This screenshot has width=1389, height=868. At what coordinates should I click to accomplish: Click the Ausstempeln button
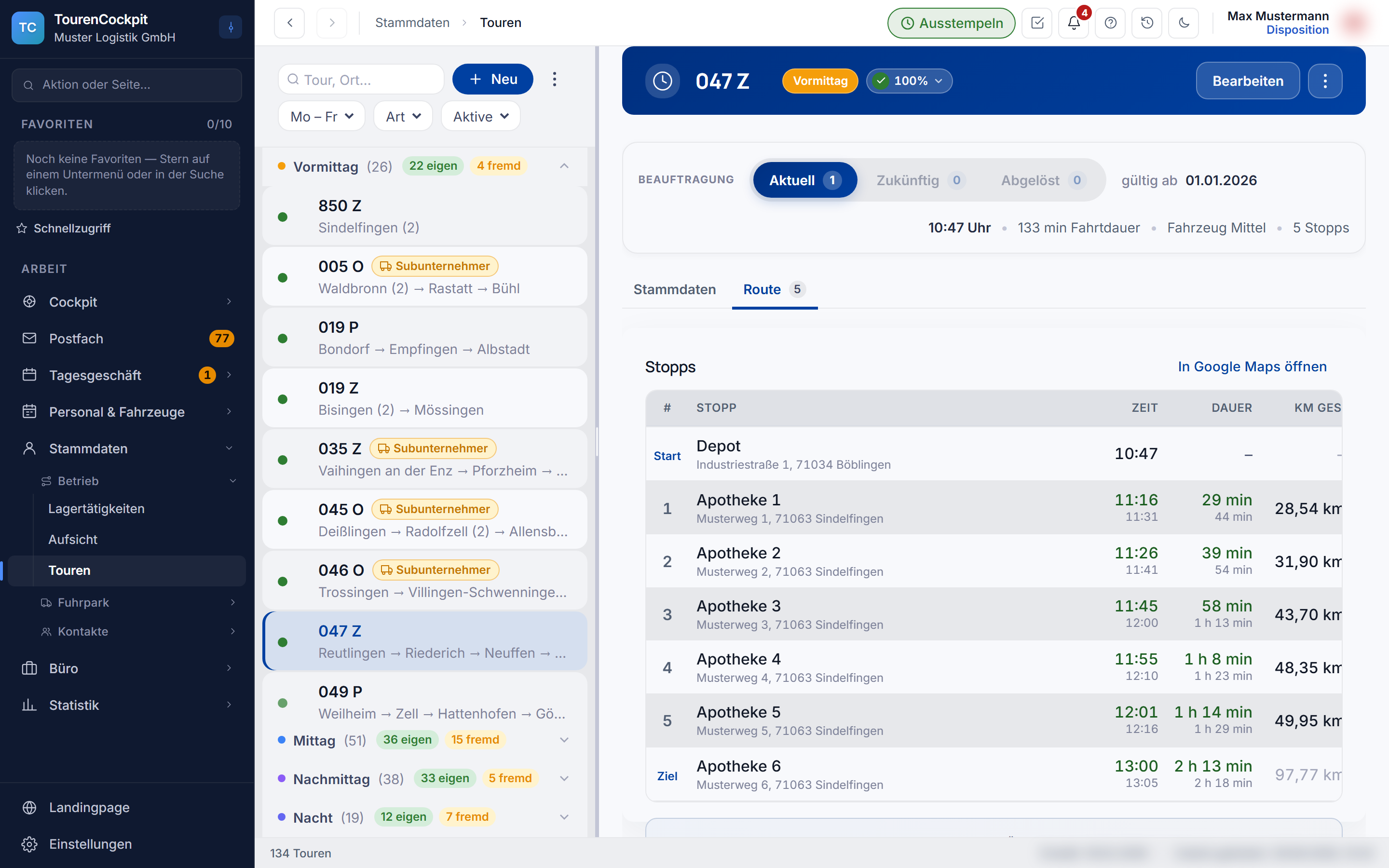pyautogui.click(x=951, y=23)
